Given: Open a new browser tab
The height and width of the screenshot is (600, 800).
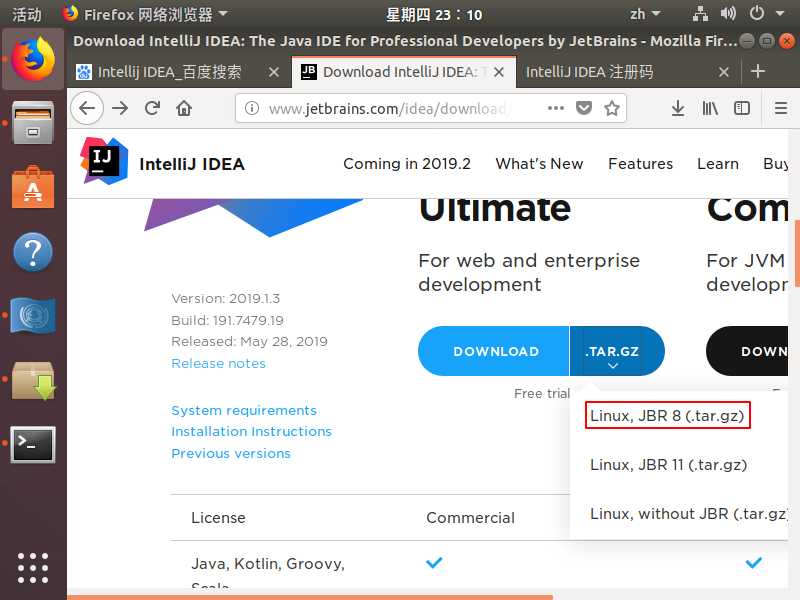Looking at the screenshot, I should coord(758,71).
